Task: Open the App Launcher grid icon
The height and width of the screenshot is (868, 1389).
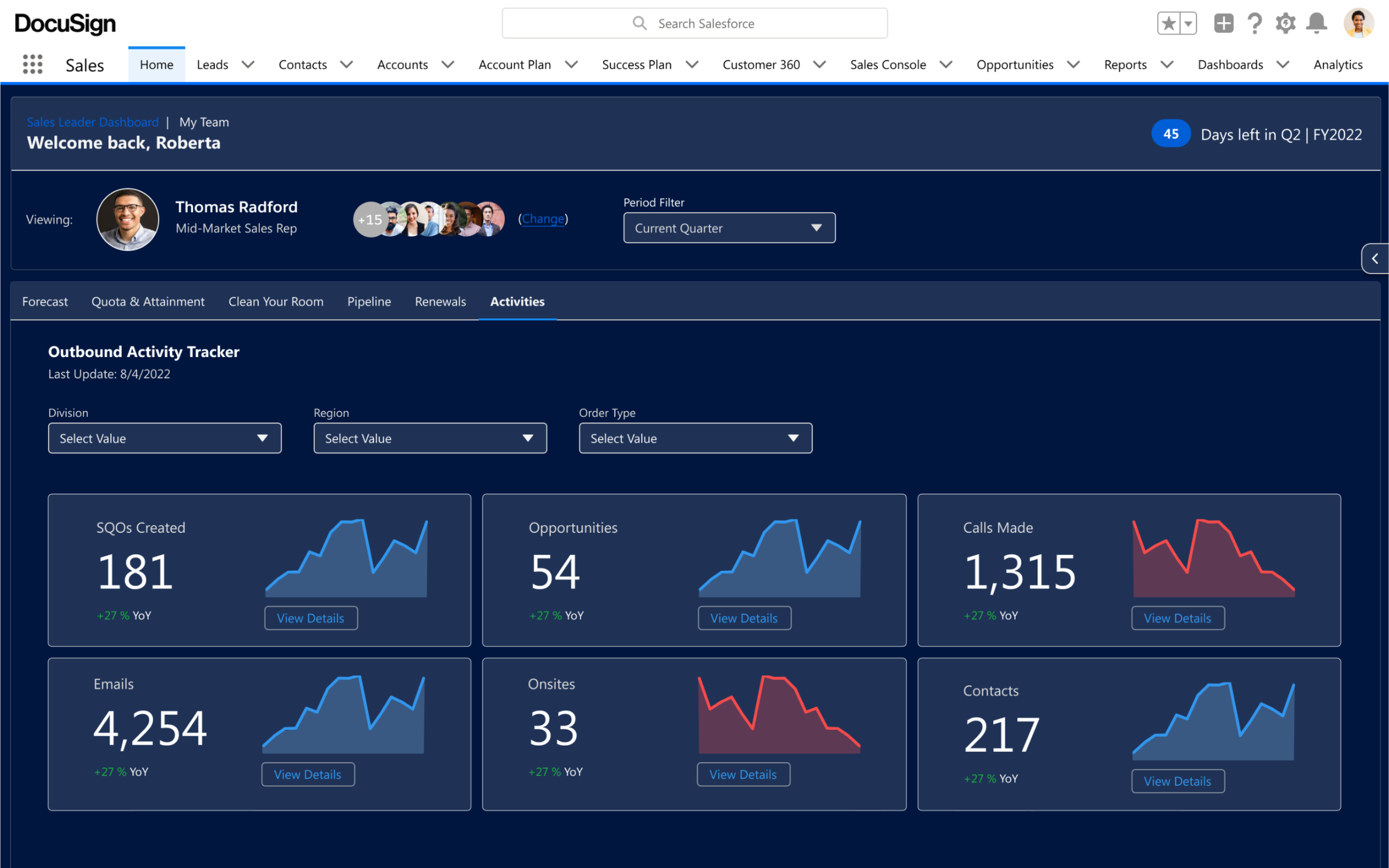Action: (x=33, y=64)
